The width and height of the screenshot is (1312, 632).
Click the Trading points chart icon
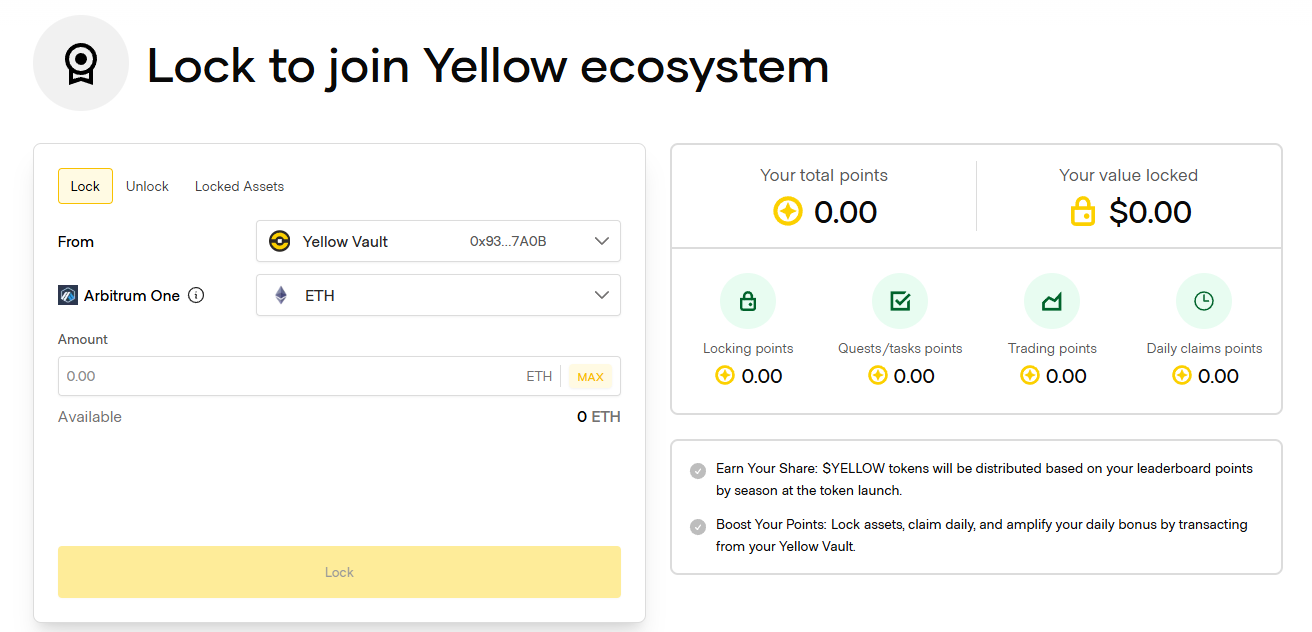click(x=1051, y=301)
